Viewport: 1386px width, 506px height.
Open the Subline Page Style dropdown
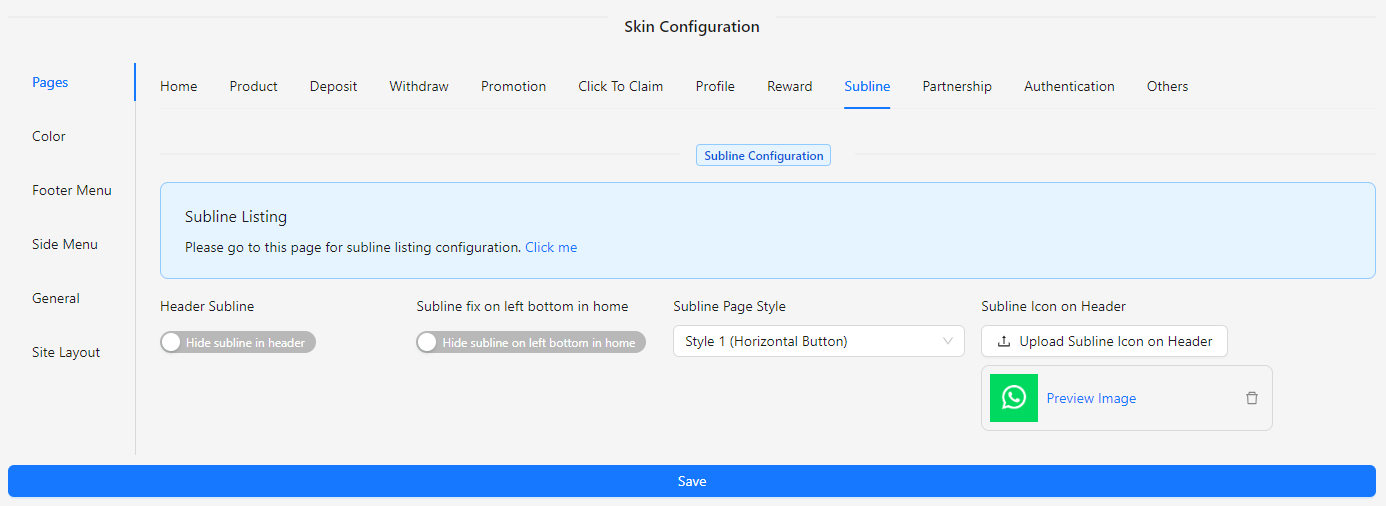[818, 341]
